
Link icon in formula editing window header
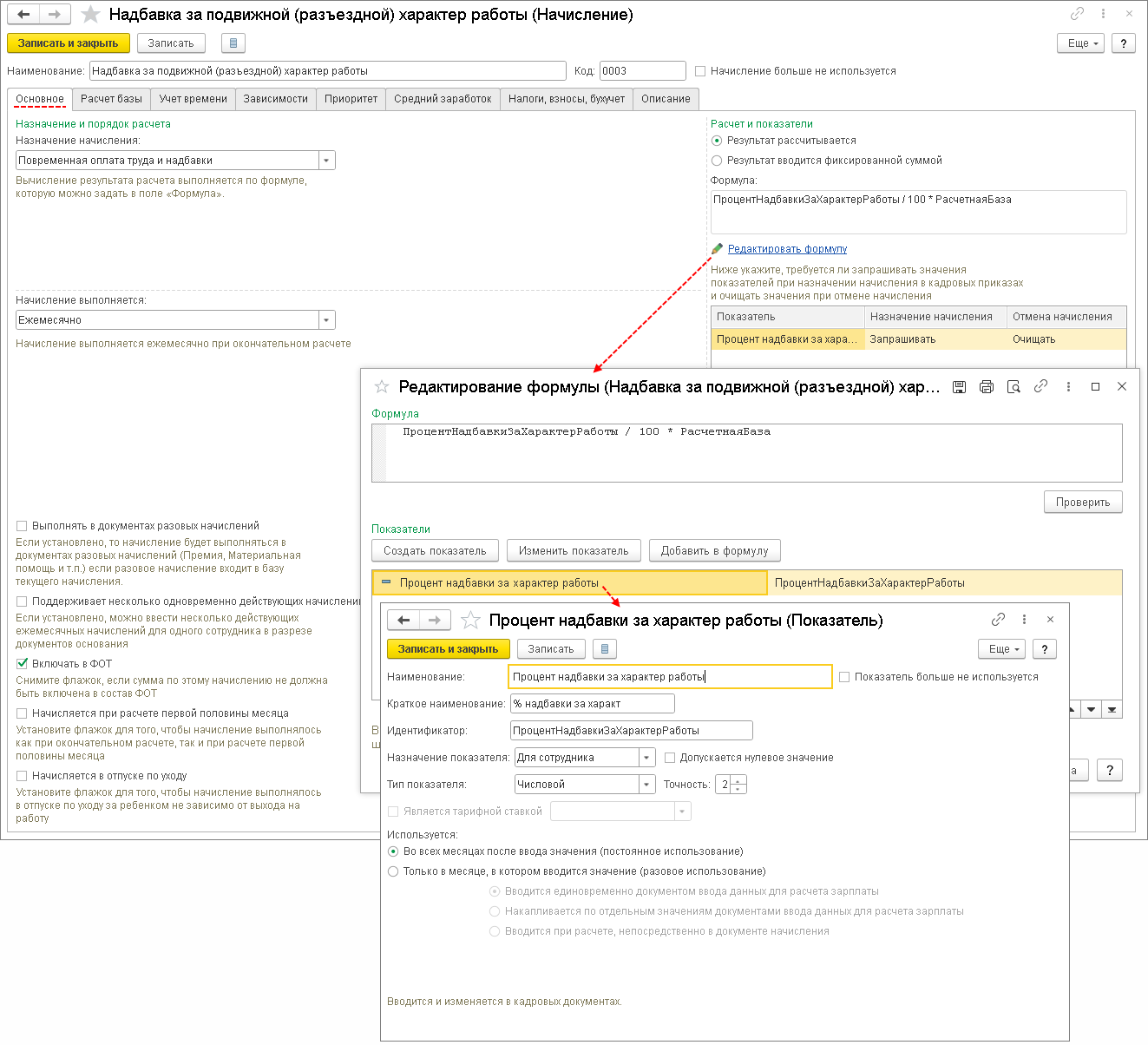[1040, 387]
